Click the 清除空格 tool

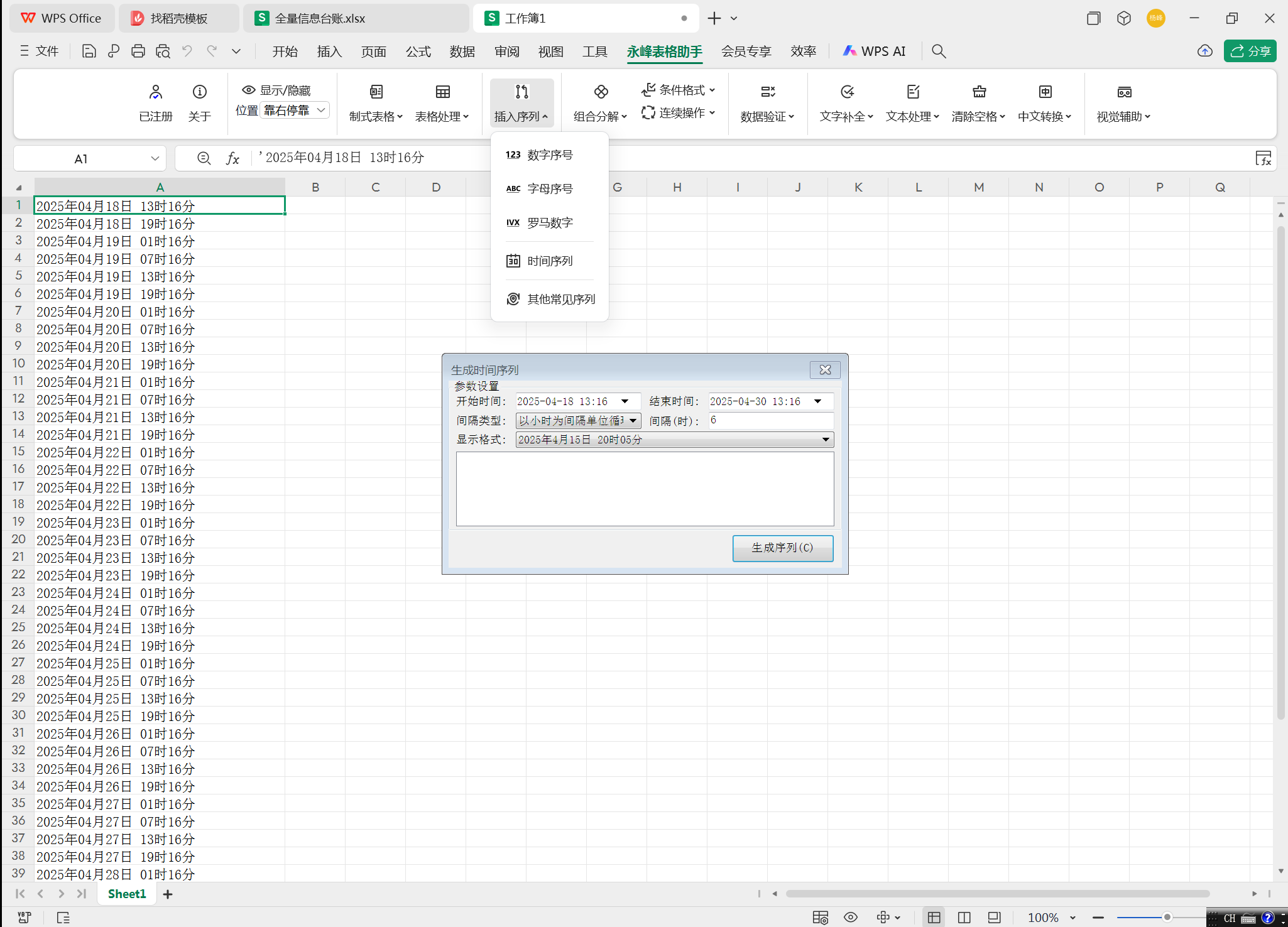[x=978, y=102]
